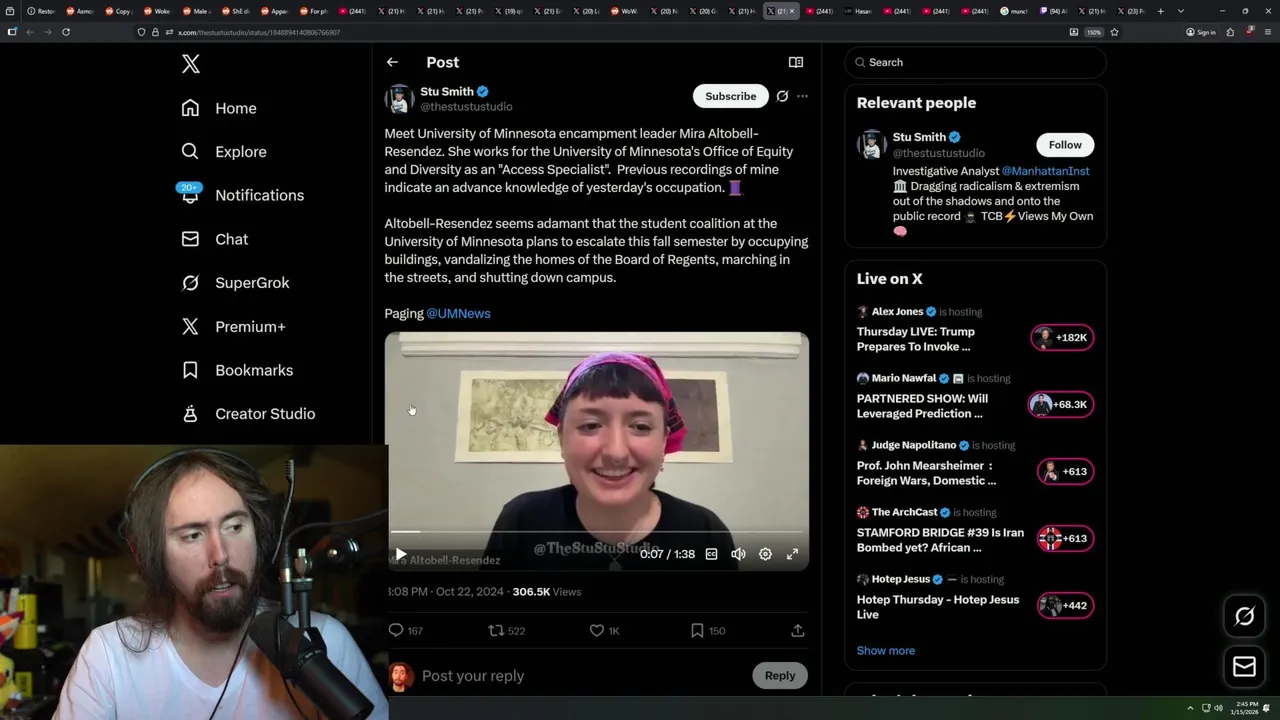Click 150% zoom level indicator
The height and width of the screenshot is (720, 1280).
[x=1094, y=32]
